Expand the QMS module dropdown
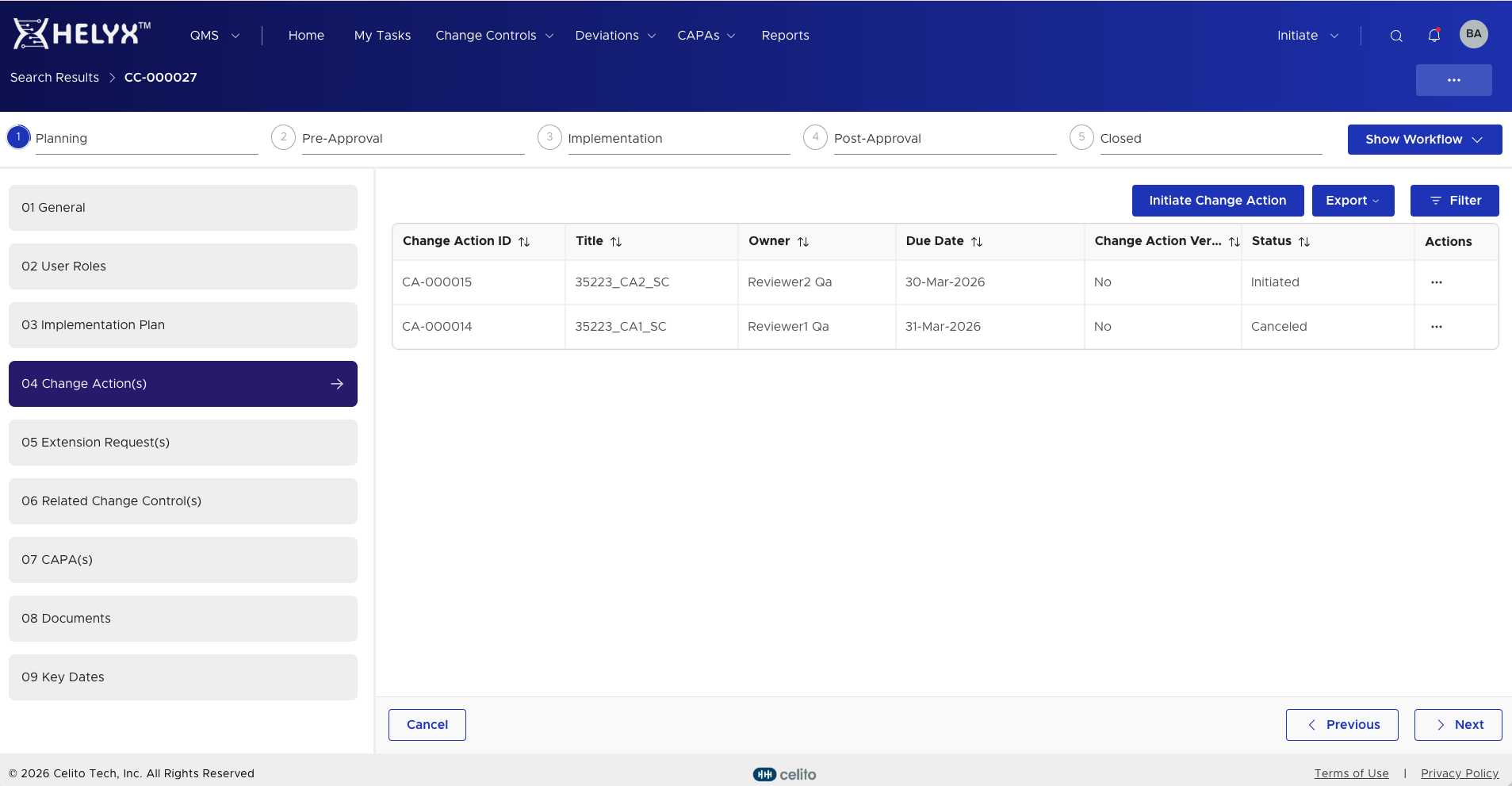Viewport: 1512px width, 786px height. tap(214, 36)
